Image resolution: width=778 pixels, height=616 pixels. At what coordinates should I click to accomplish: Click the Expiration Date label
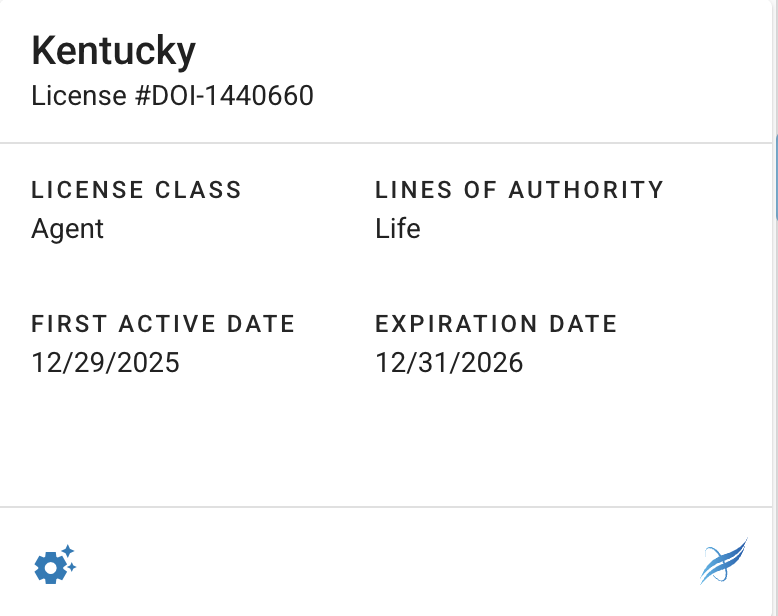496,324
